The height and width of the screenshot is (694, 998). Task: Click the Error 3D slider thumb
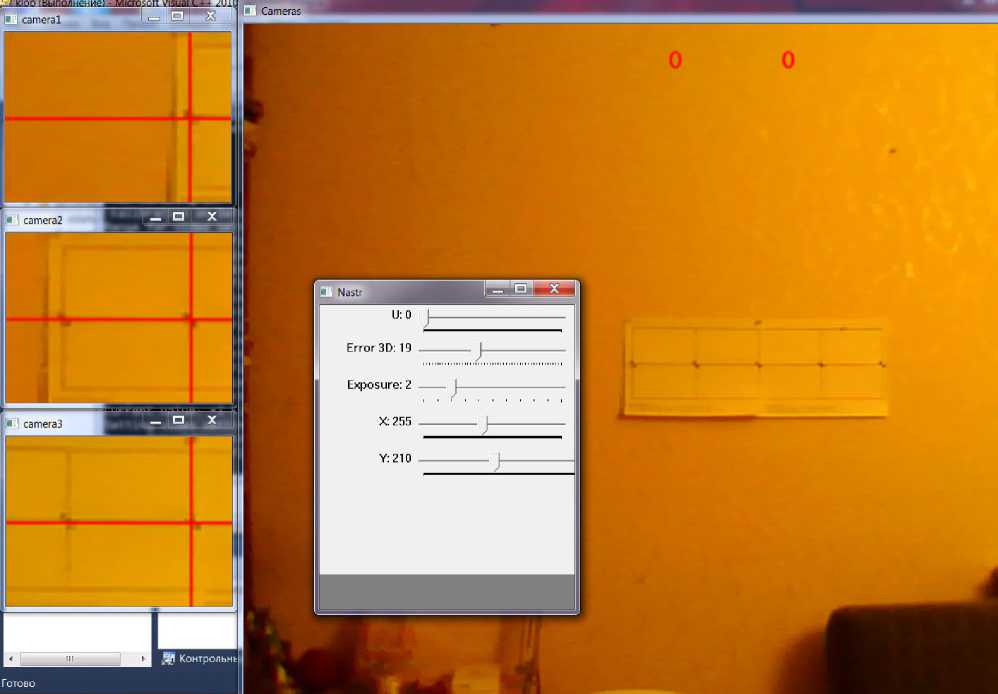479,350
